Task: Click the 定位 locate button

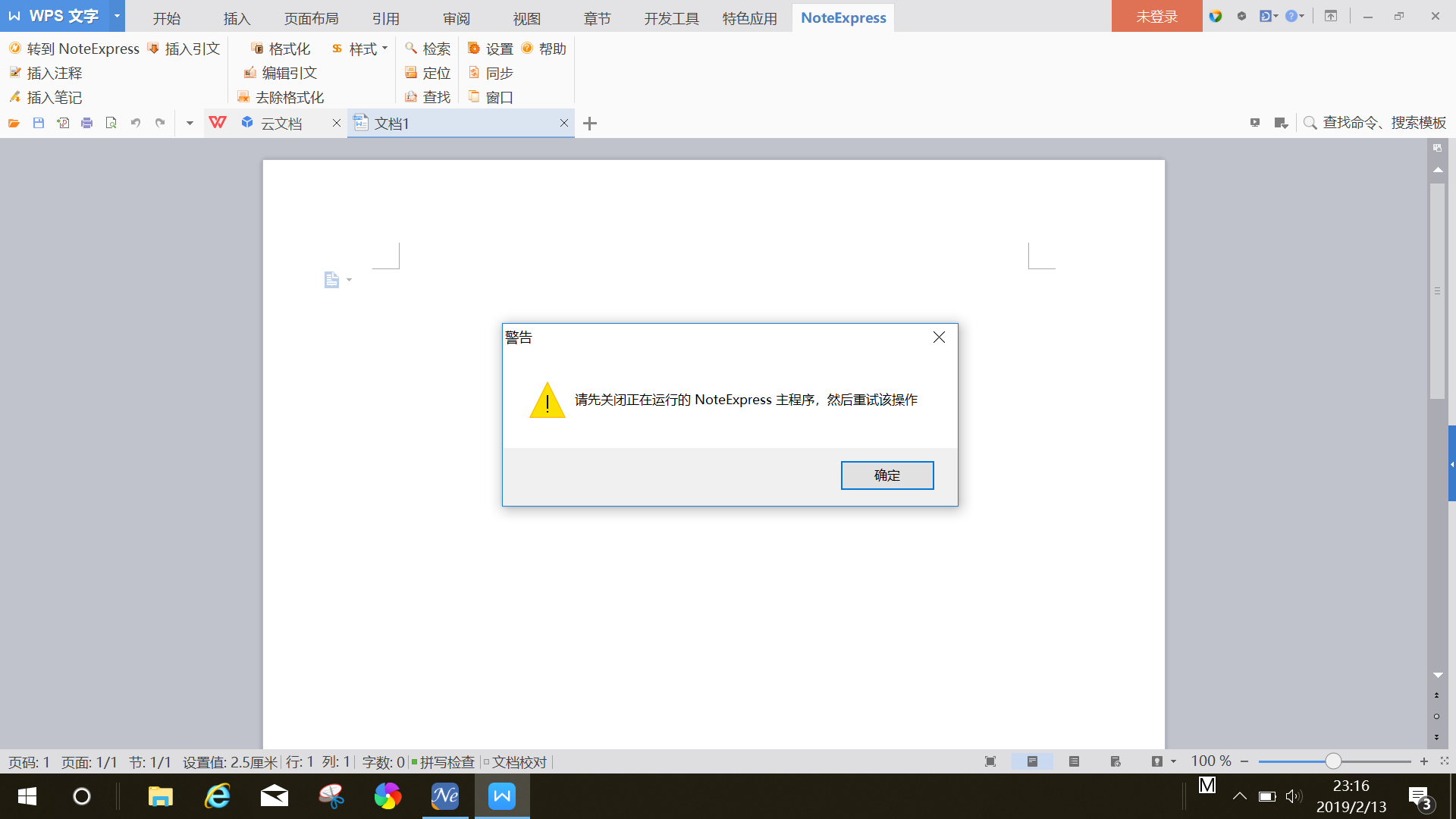Action: 428,73
